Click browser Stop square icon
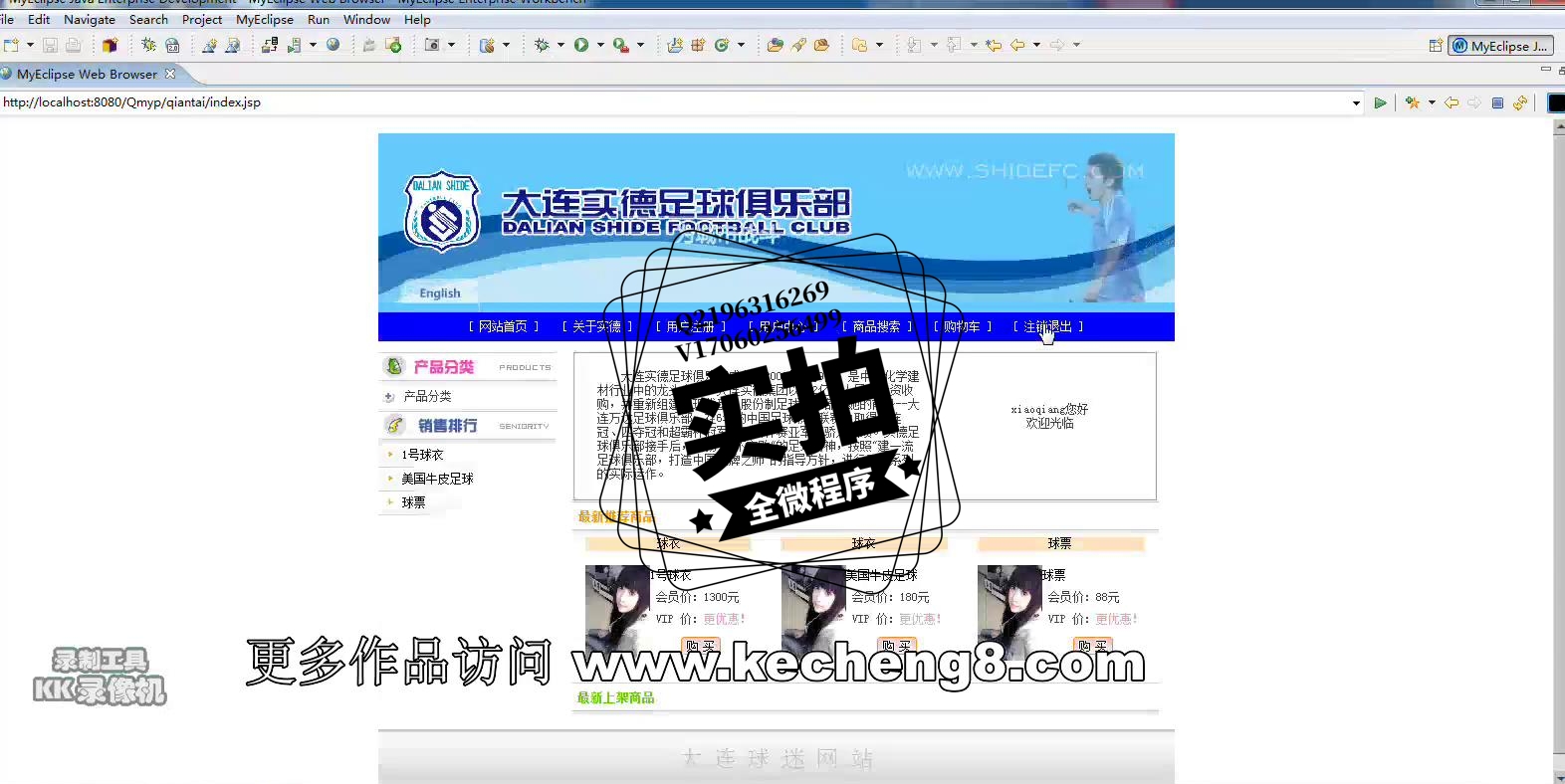This screenshot has width=1565, height=784. 1497,102
